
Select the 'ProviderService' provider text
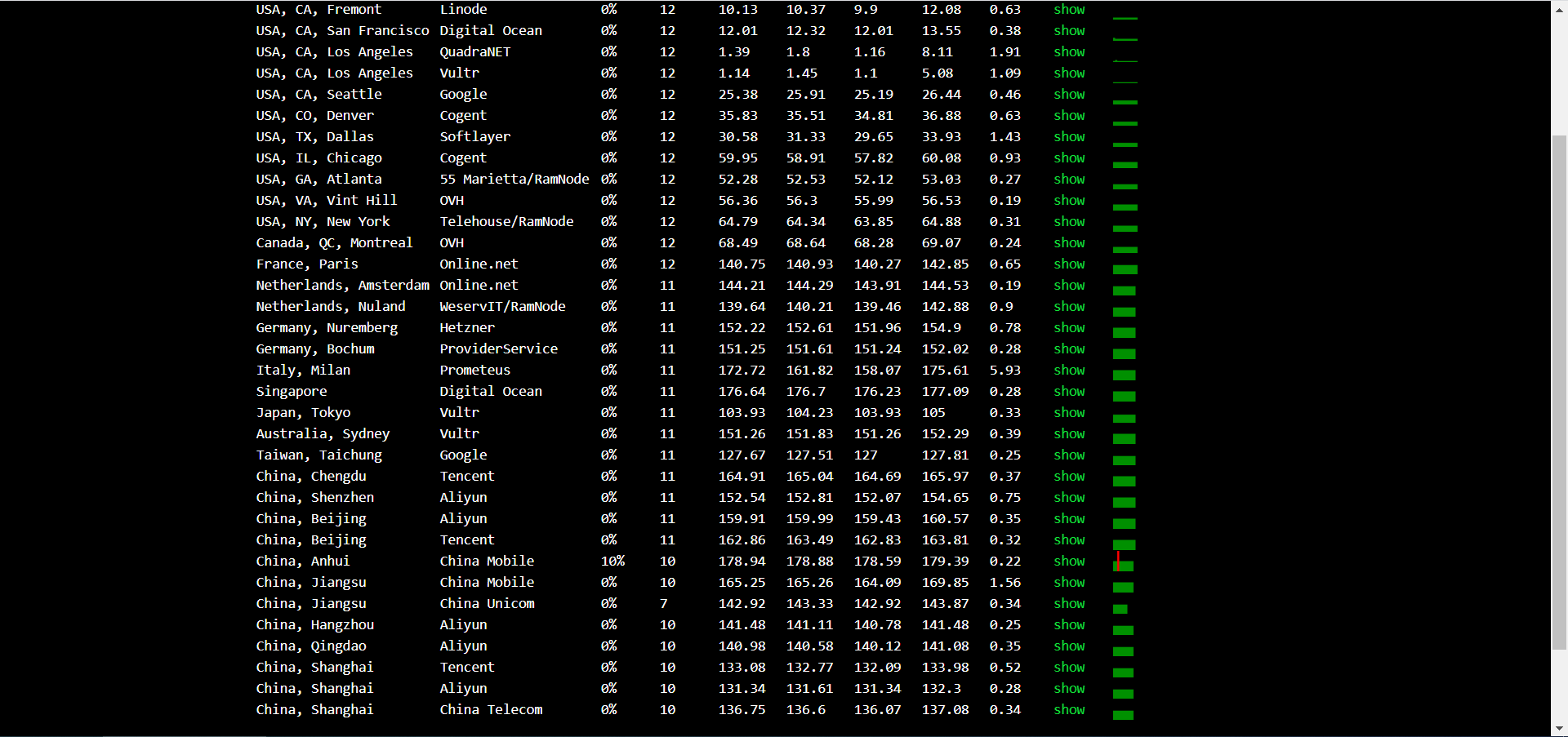pos(499,349)
